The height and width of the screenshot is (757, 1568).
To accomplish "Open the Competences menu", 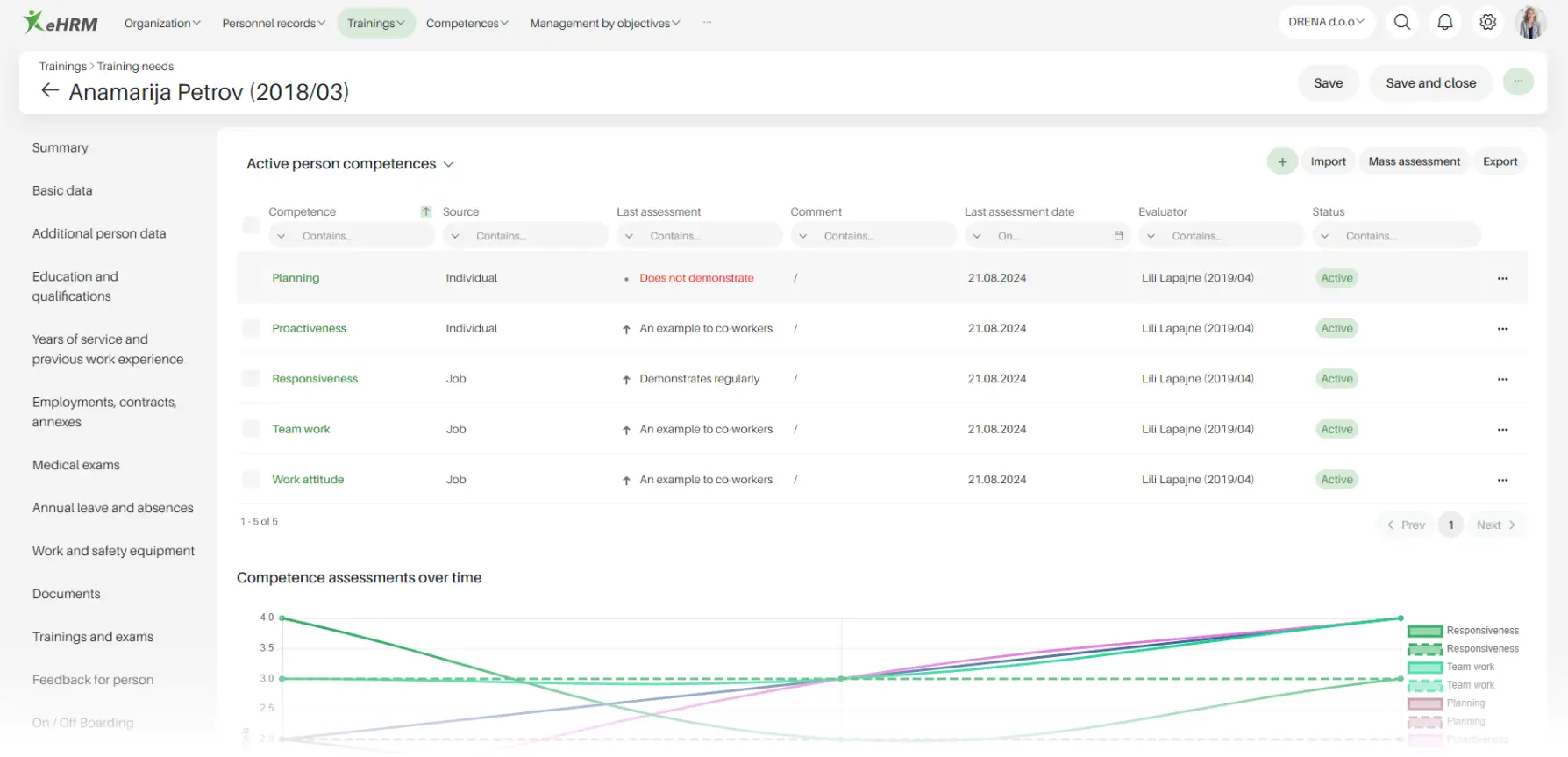I will pos(467,23).
